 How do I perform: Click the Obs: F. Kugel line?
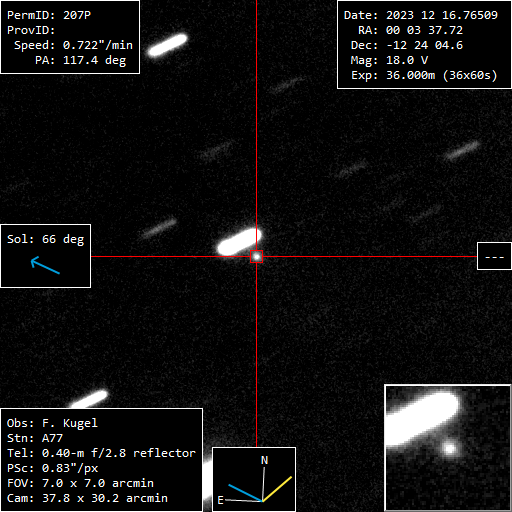(52, 423)
